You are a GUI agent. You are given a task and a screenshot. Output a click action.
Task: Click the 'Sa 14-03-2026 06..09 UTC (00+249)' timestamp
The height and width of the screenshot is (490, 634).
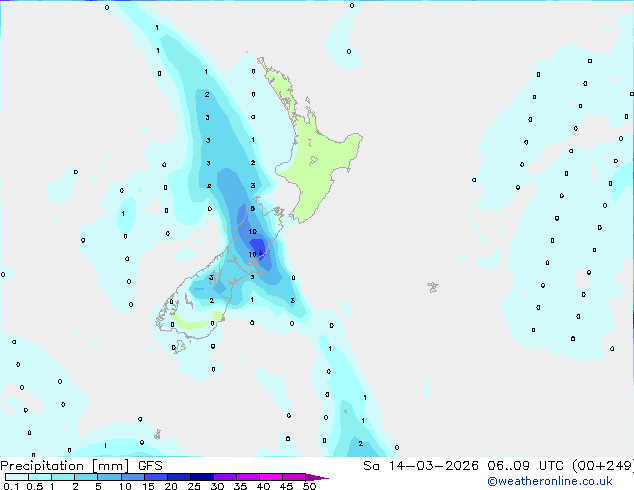(x=498, y=466)
